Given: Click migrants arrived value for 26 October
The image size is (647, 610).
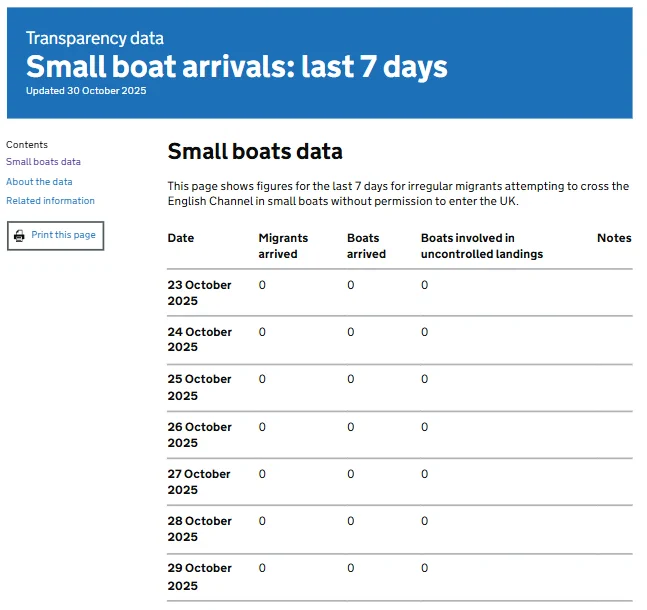Looking at the screenshot, I should (262, 427).
